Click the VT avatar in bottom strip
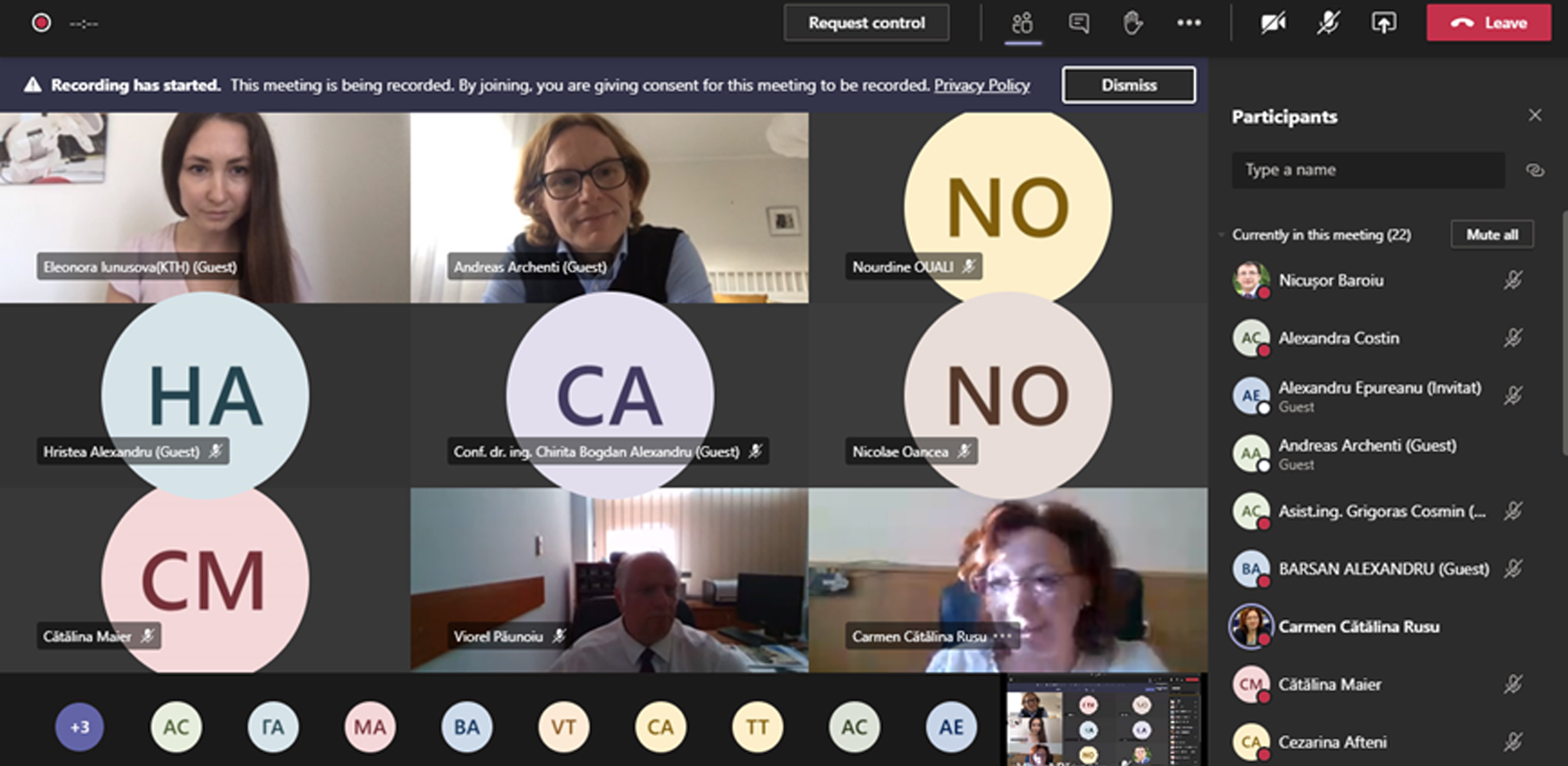The height and width of the screenshot is (766, 1568). pos(564,727)
